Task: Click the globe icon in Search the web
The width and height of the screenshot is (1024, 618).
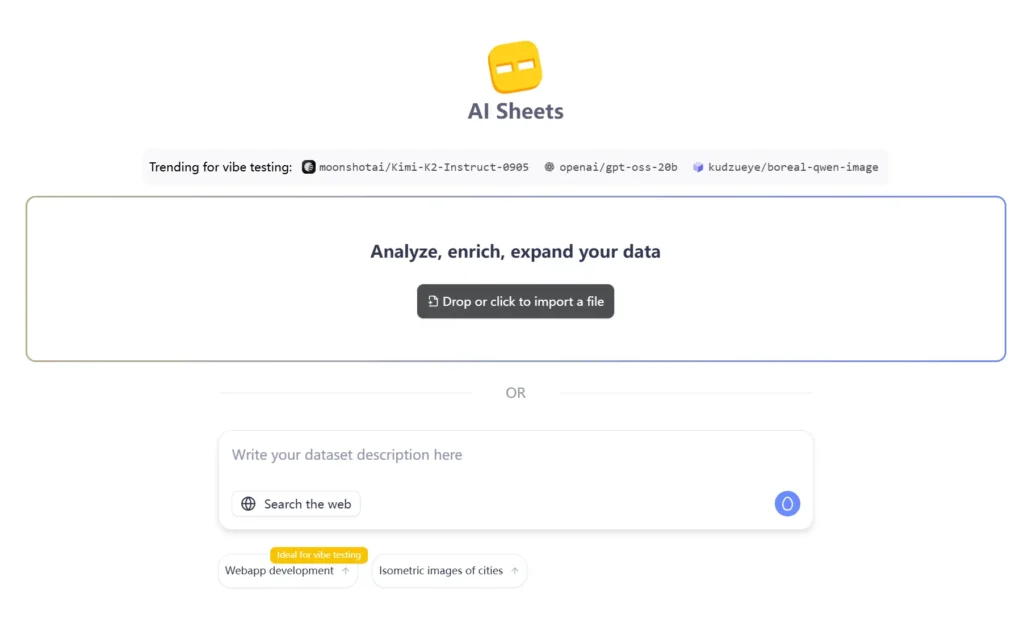Action: pos(248,504)
